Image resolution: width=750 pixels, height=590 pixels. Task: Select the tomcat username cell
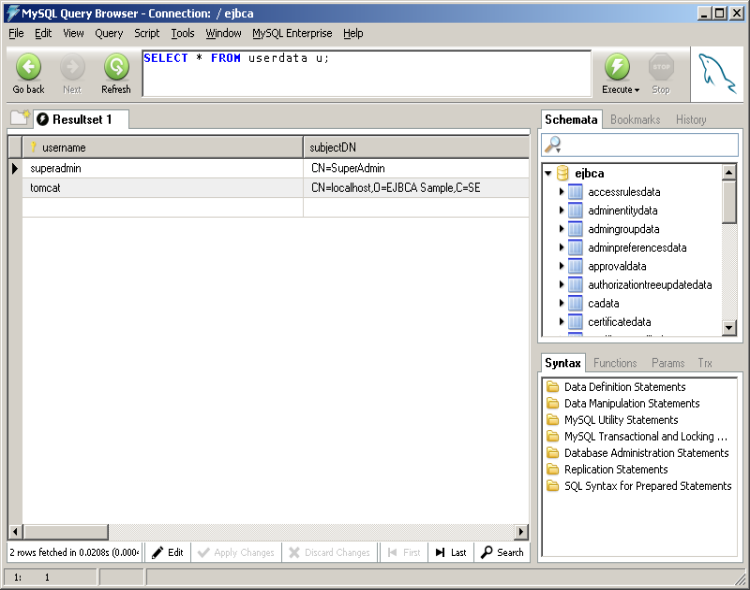tap(163, 188)
